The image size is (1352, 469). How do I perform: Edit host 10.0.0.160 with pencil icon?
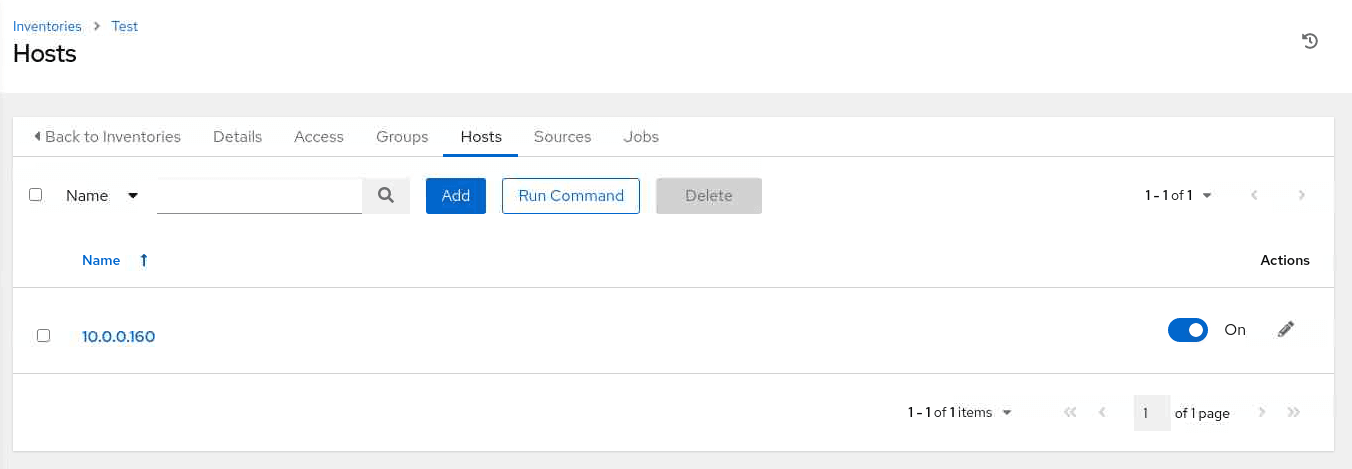pos(1286,329)
